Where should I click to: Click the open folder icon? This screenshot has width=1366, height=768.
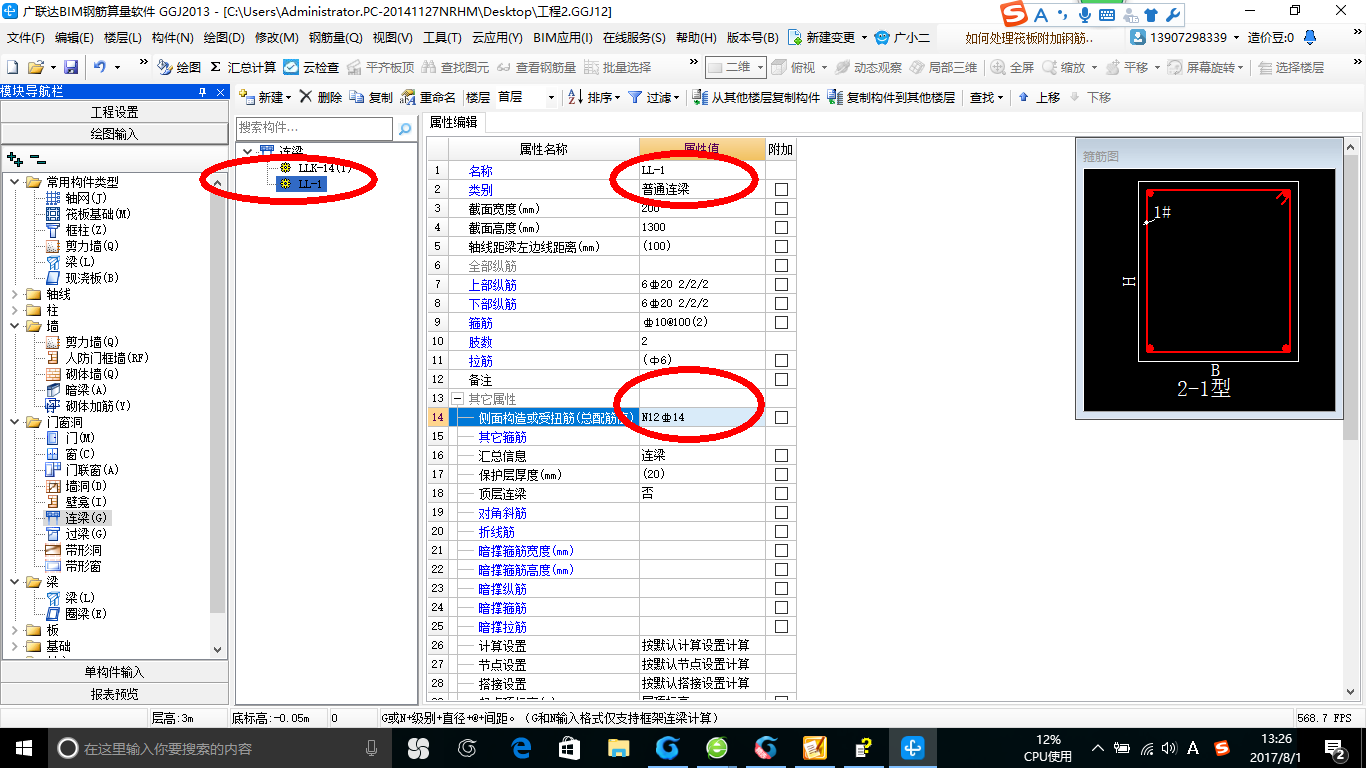coord(35,67)
